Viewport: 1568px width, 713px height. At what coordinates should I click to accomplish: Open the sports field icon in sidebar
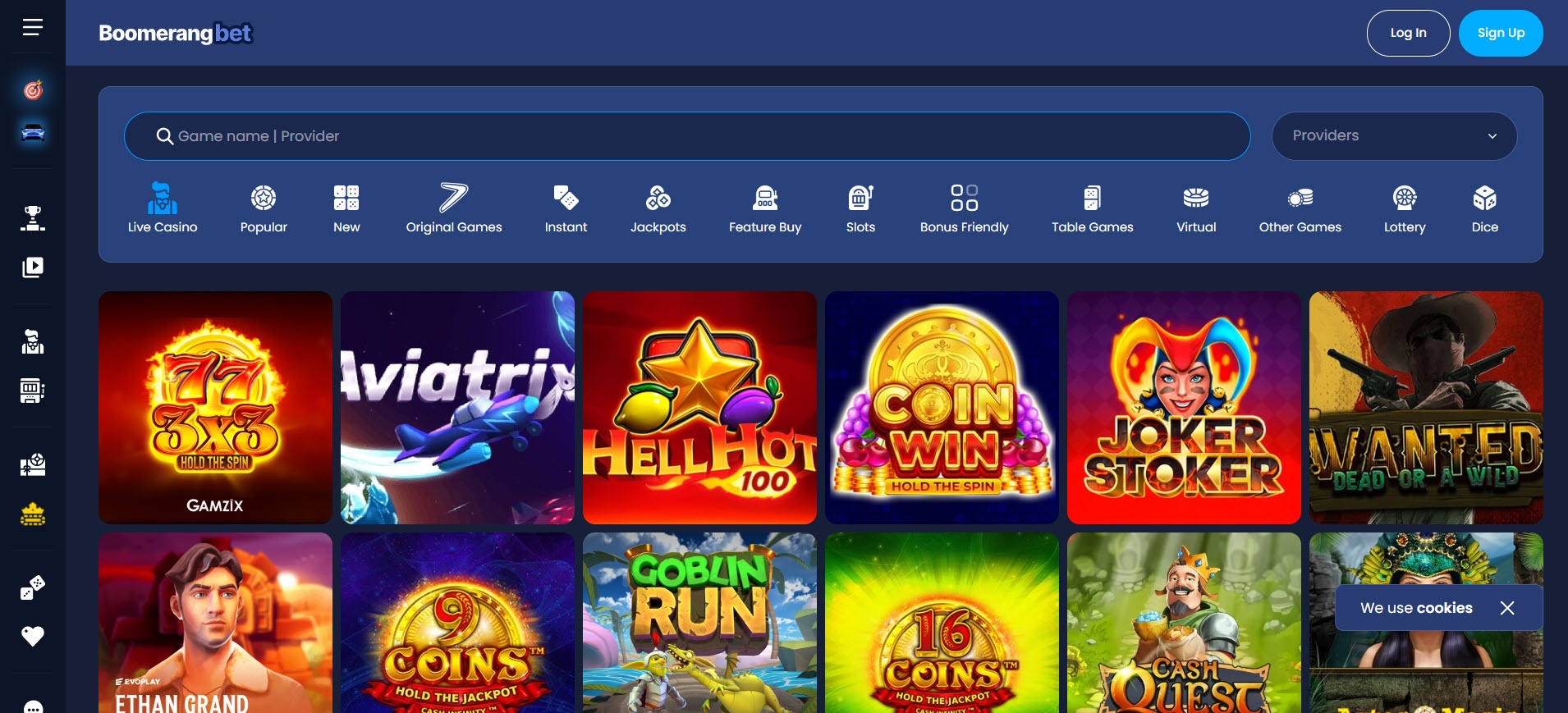click(33, 465)
